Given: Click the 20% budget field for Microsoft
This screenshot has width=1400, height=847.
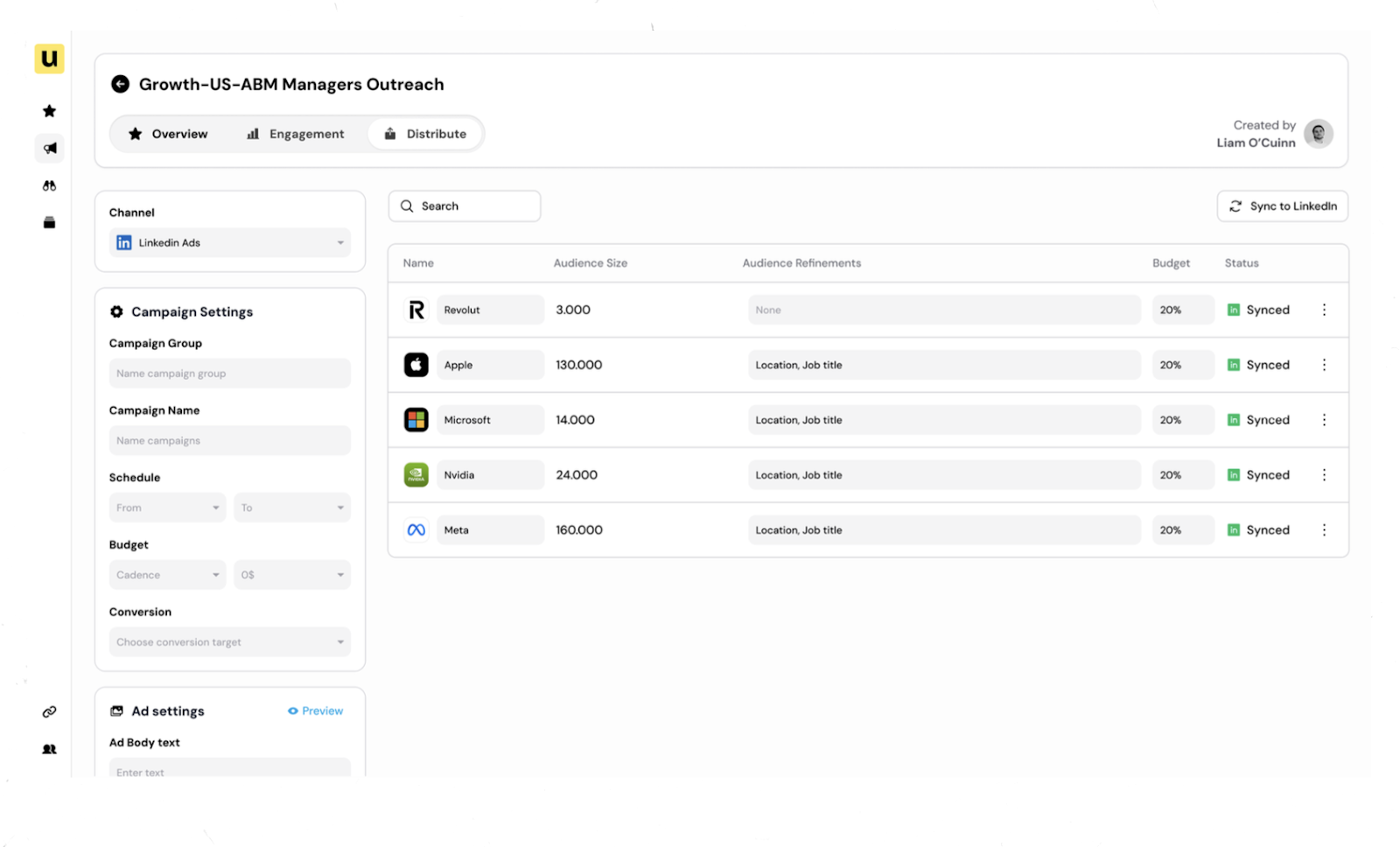Looking at the screenshot, I should coord(1183,420).
